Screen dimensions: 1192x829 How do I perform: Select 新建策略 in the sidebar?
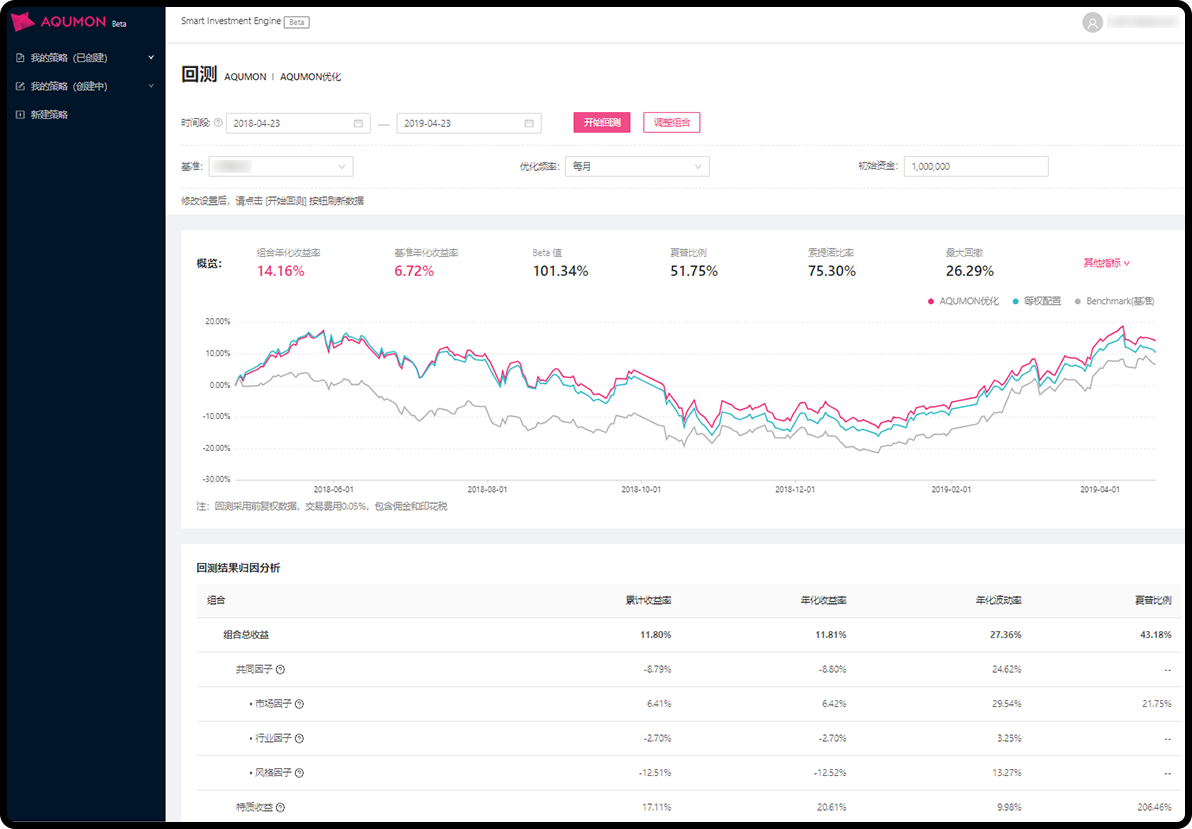click(x=49, y=115)
